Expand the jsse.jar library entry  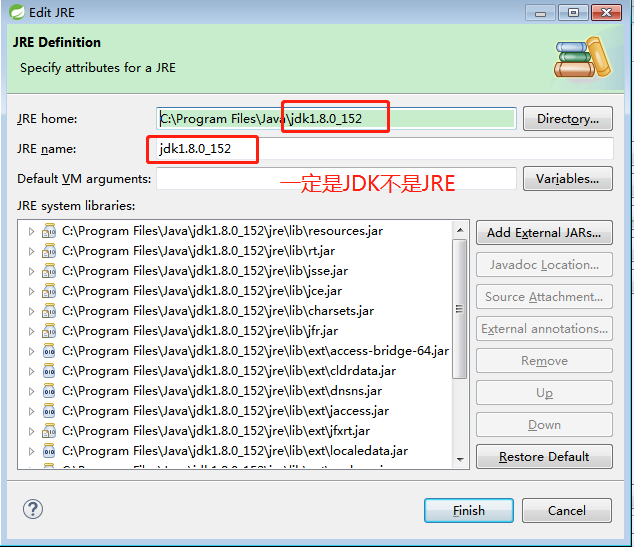(31, 271)
